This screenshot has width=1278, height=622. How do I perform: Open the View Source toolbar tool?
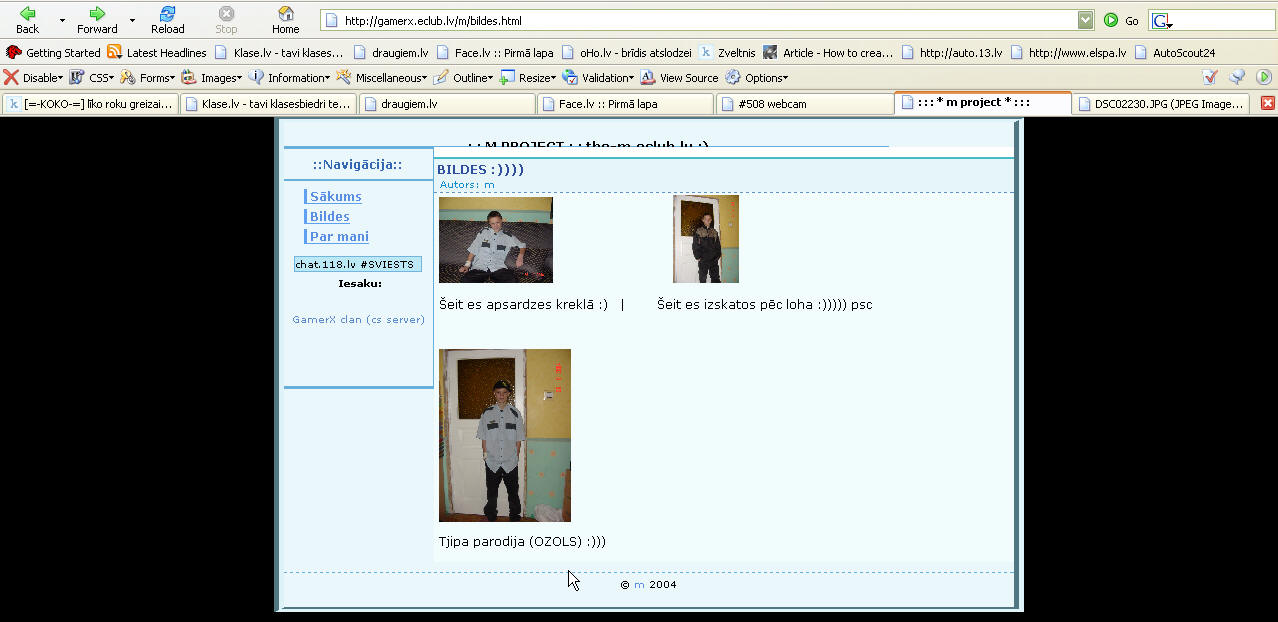pos(679,78)
